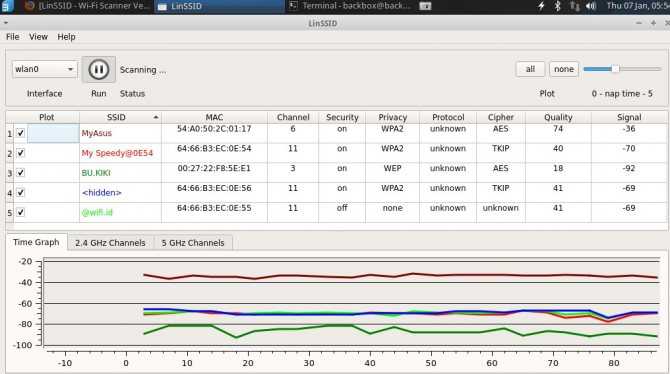Click the keyboard icon in top panel
Image resolution: width=670 pixels, height=374 pixels.
click(425, 6)
